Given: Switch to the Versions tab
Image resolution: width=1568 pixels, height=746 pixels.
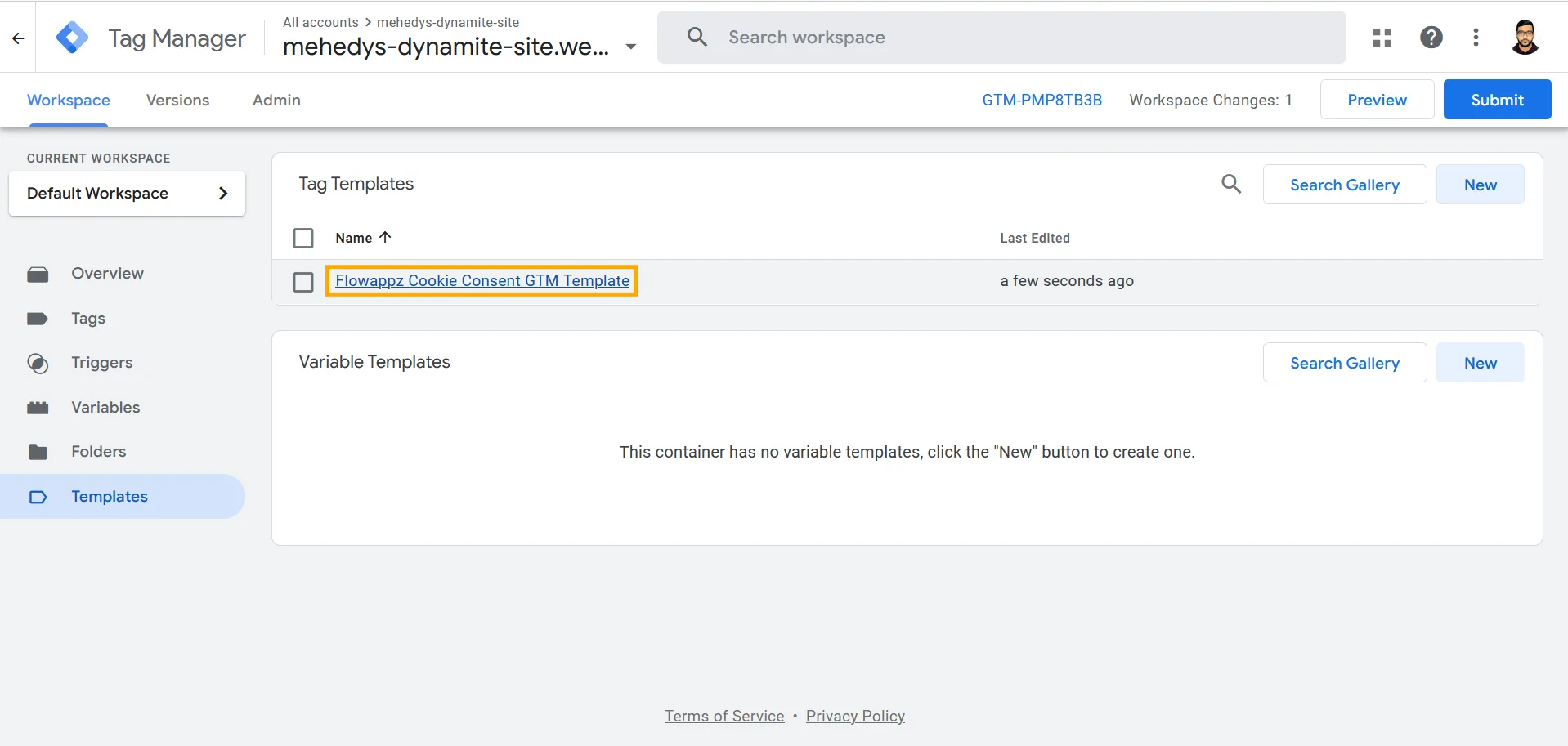Looking at the screenshot, I should click(177, 100).
